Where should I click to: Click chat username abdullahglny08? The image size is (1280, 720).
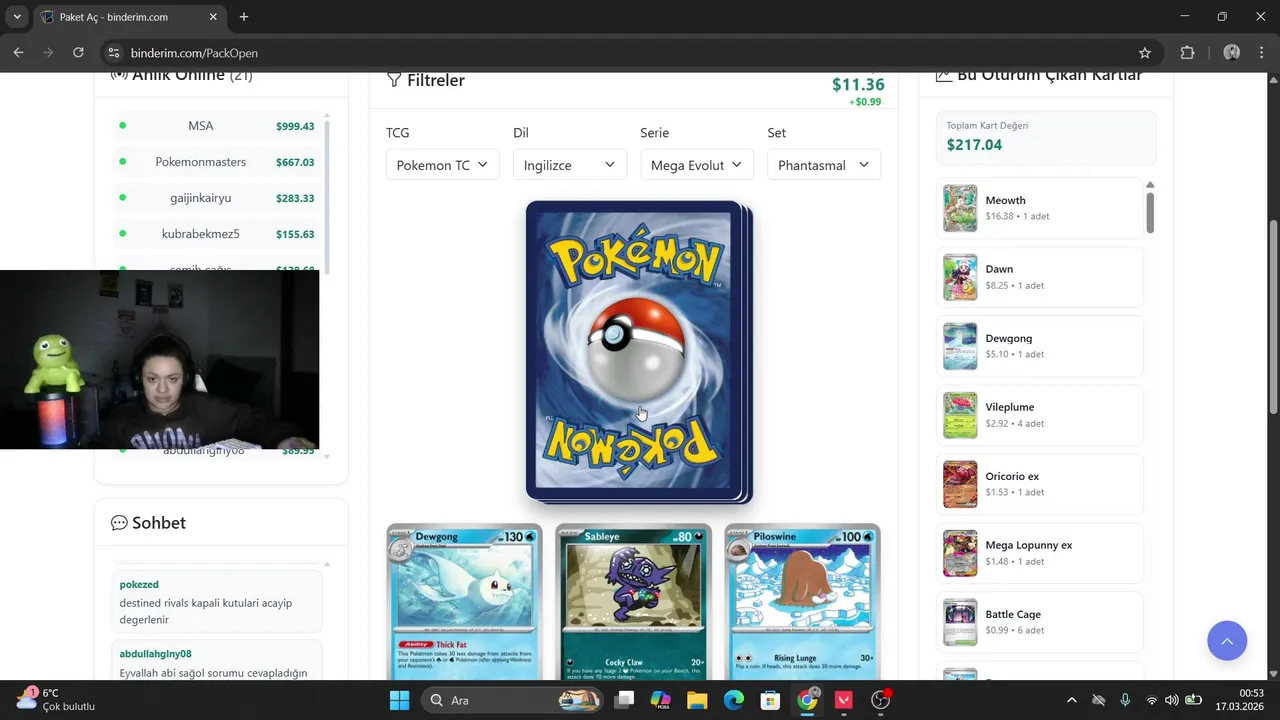(x=155, y=653)
